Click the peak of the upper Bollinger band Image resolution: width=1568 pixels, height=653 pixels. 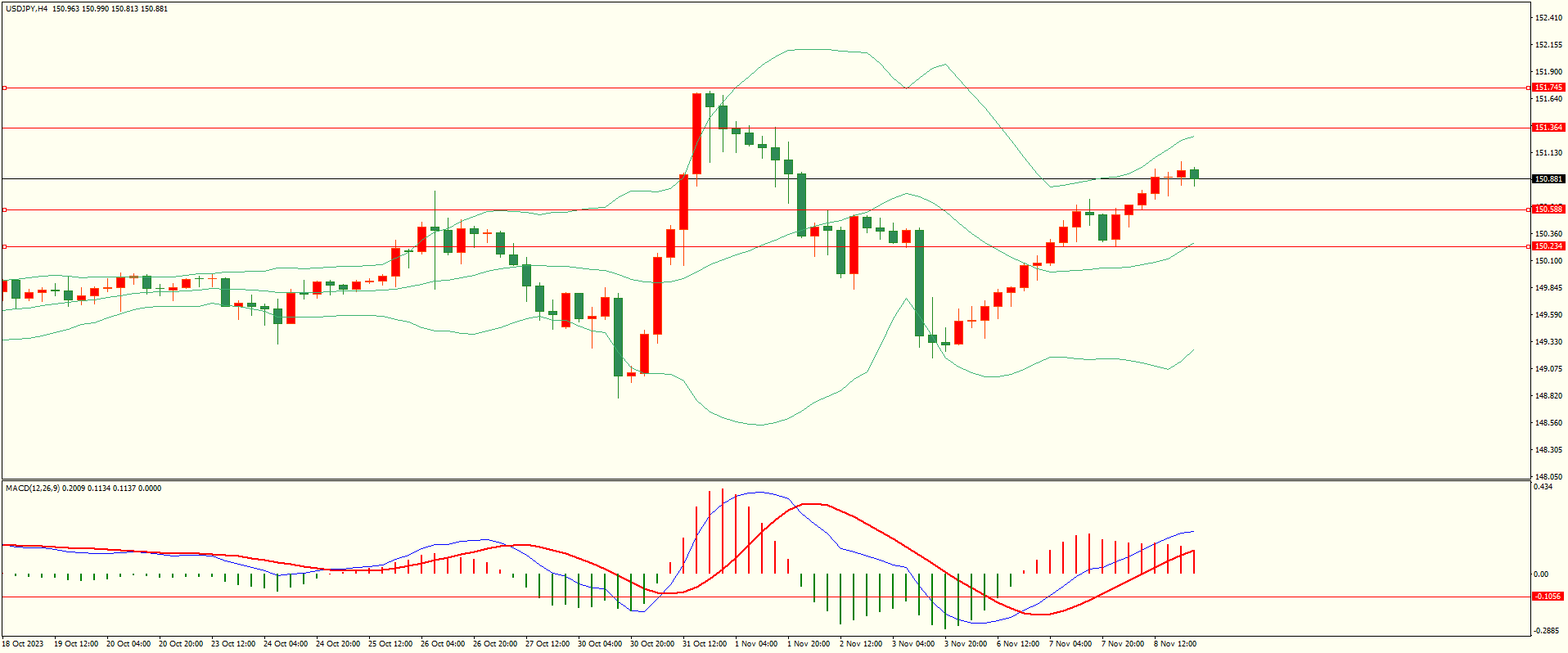pos(806,49)
